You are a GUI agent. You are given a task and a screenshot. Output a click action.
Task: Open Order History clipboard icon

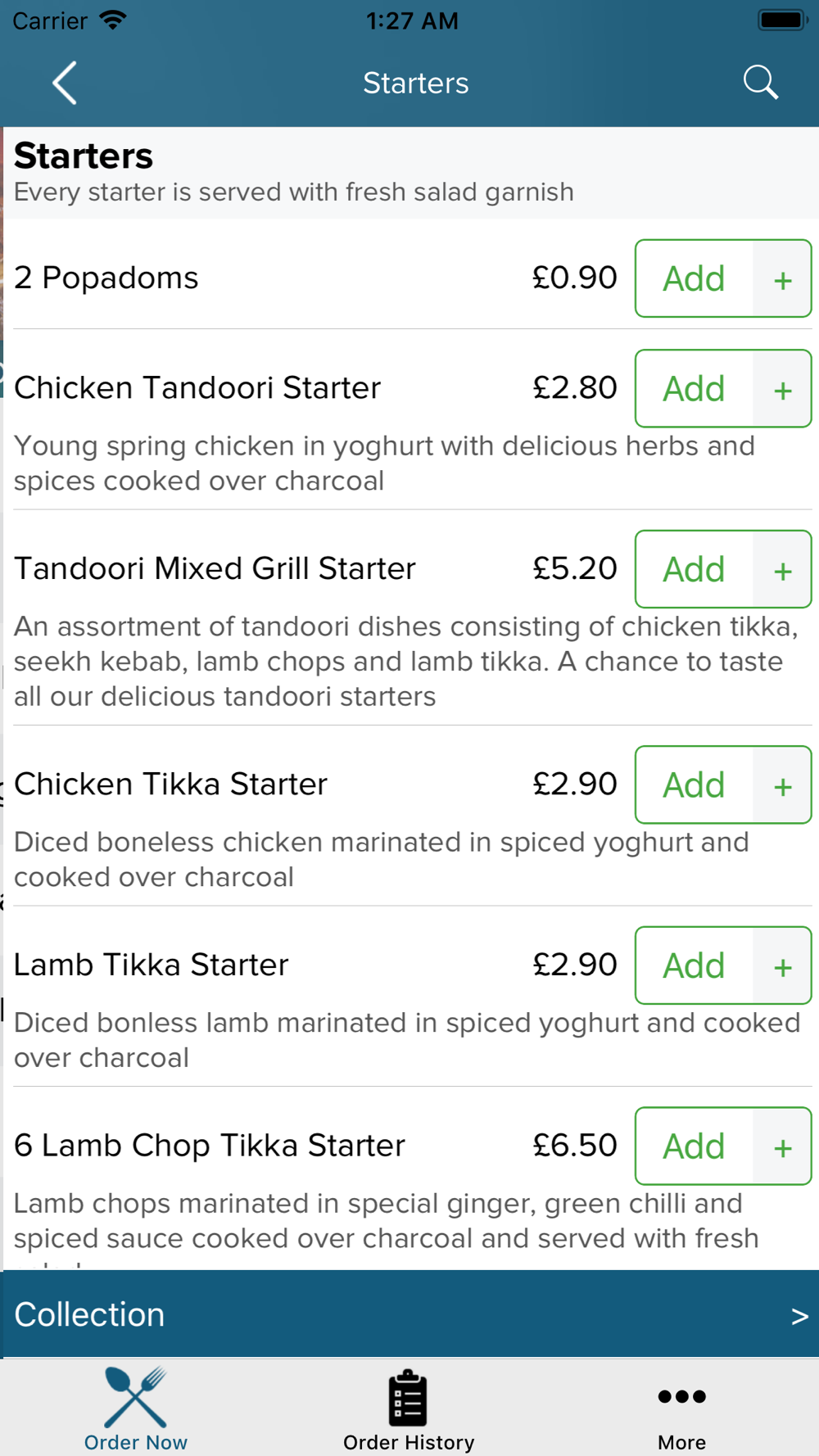[x=408, y=1398]
